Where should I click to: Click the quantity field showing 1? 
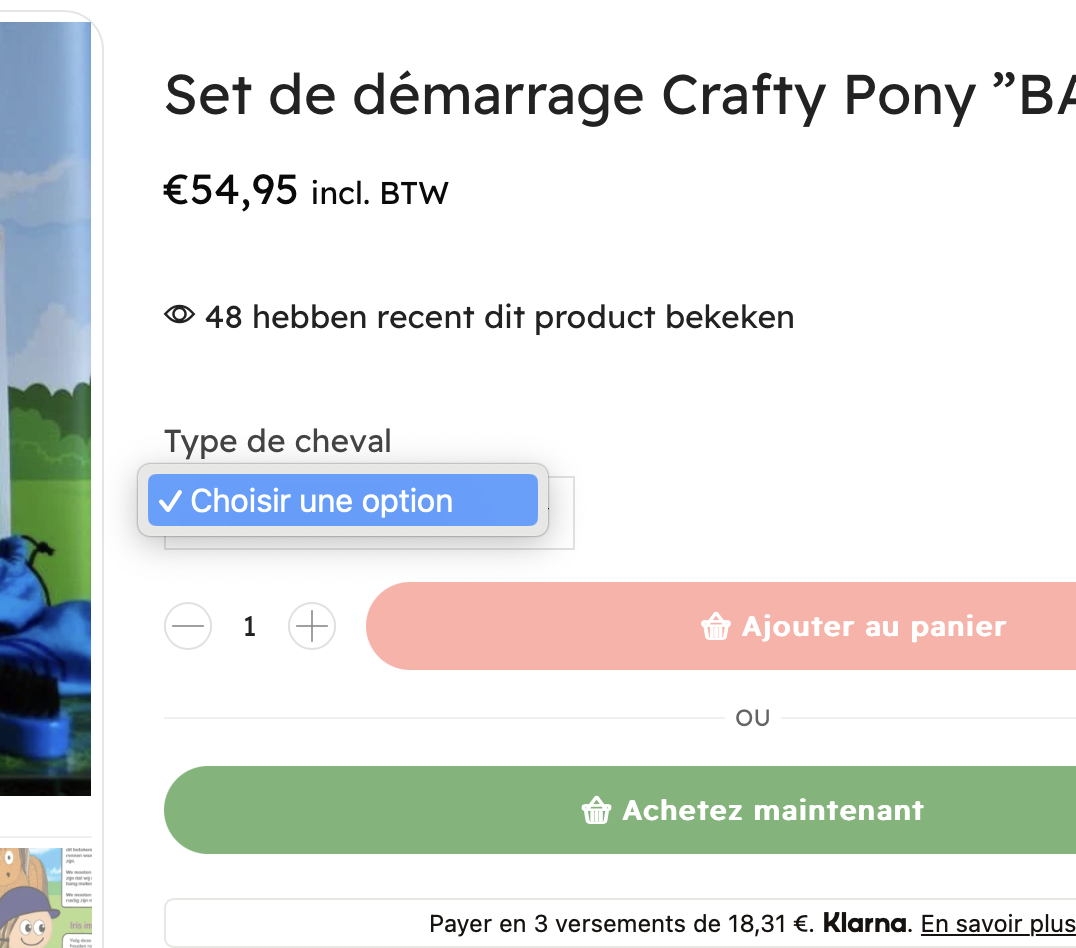[250, 626]
